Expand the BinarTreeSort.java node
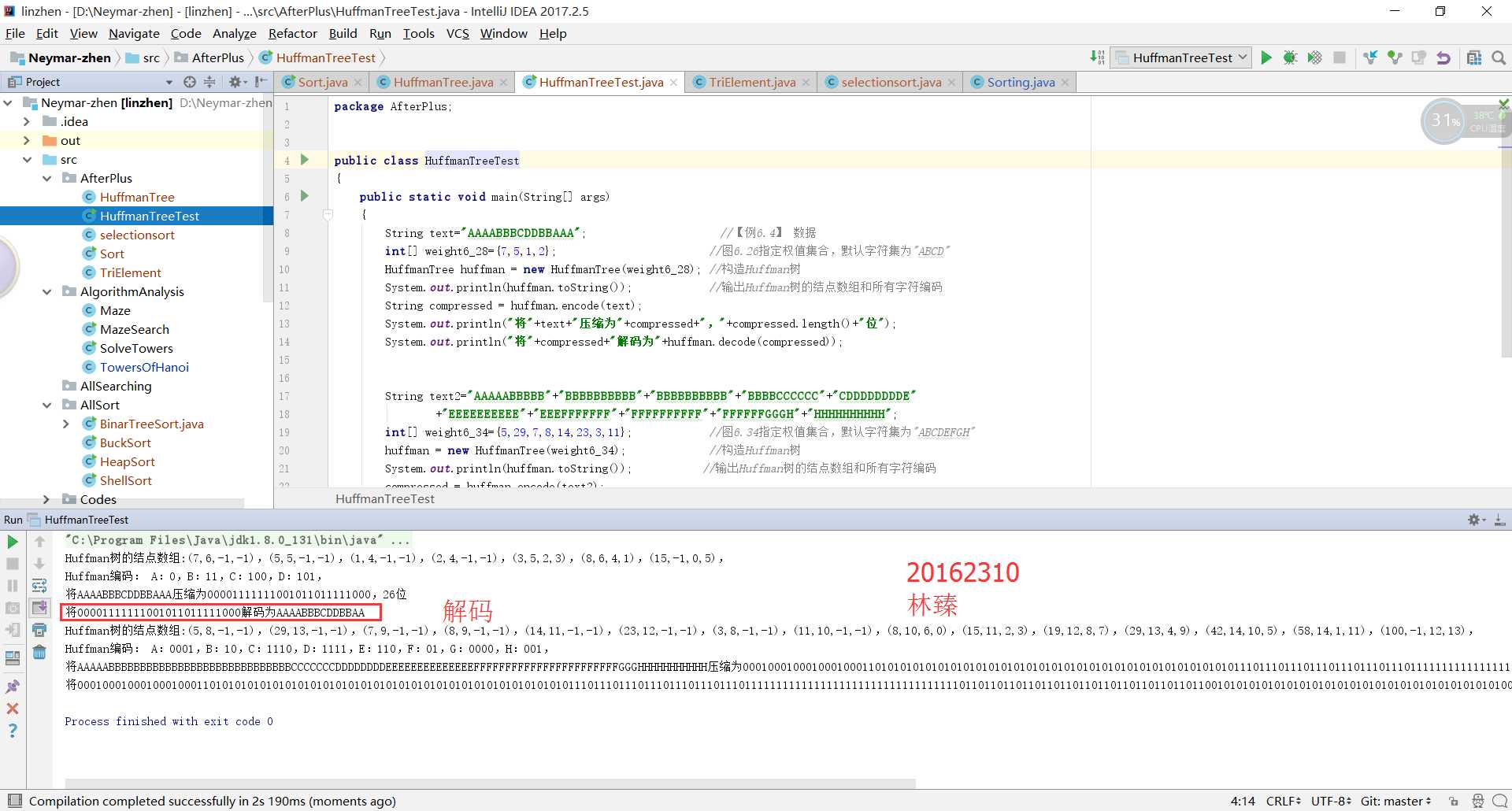Viewport: 1512px width, 811px height. tap(66, 424)
